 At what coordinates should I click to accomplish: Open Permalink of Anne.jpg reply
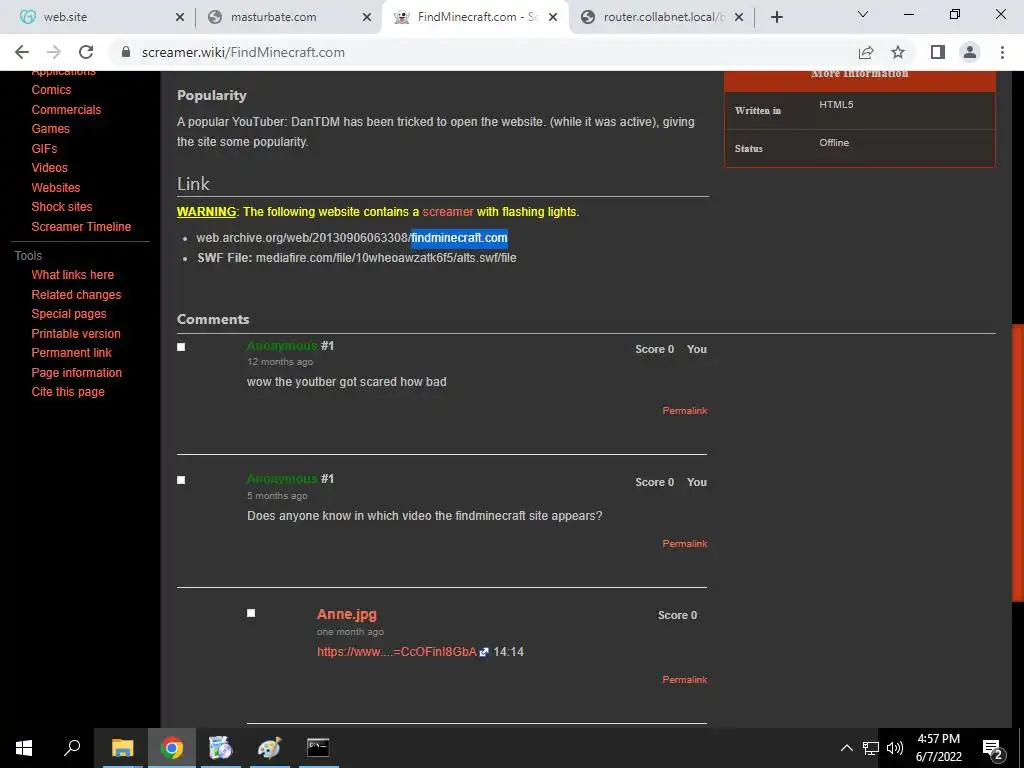684,679
